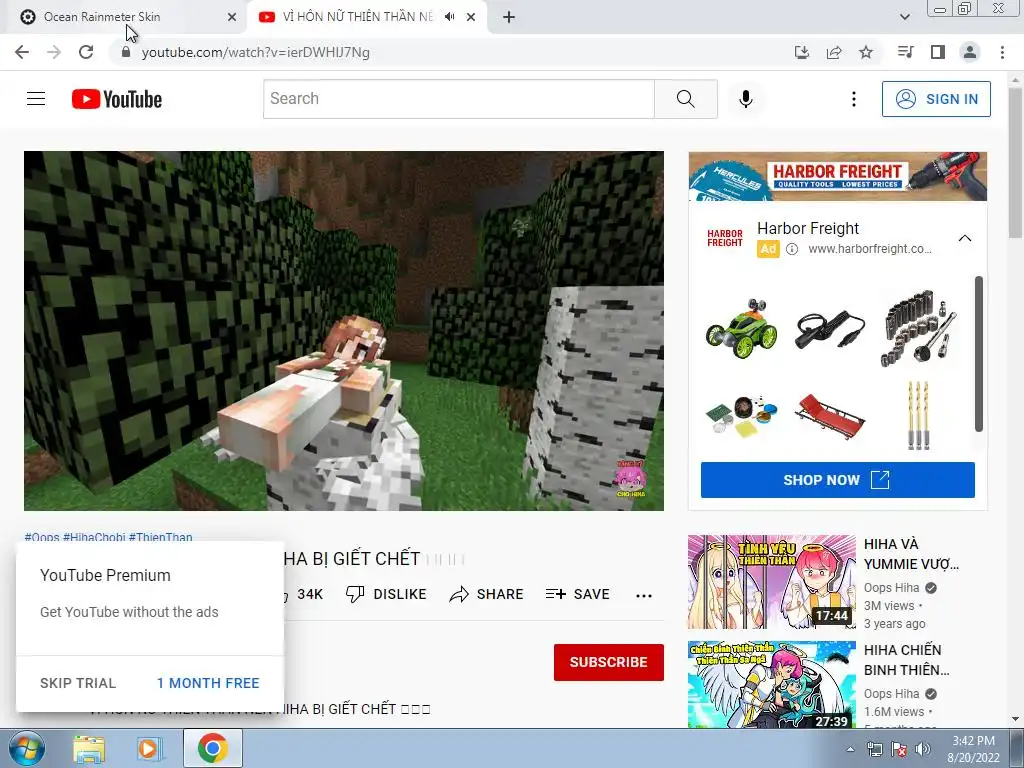The height and width of the screenshot is (768, 1024).
Task: Go back with browser back arrow
Action: coord(22,52)
